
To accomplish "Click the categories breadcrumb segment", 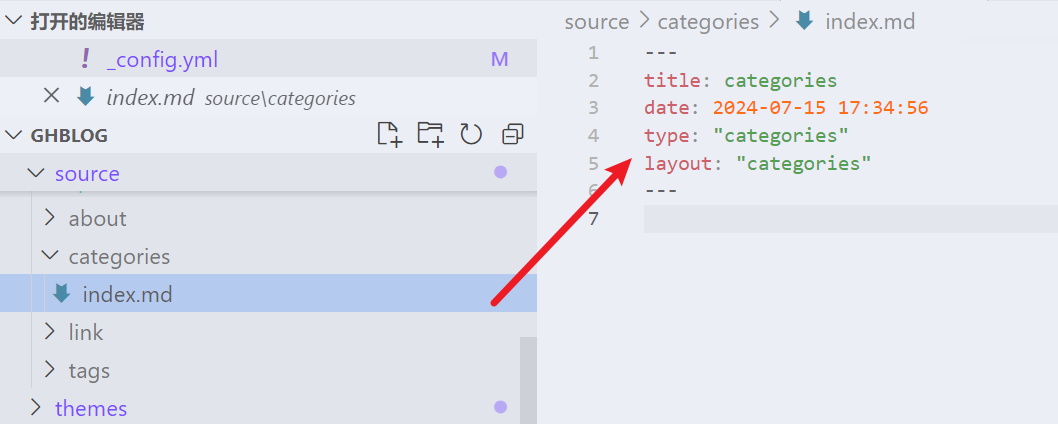I will (708, 22).
